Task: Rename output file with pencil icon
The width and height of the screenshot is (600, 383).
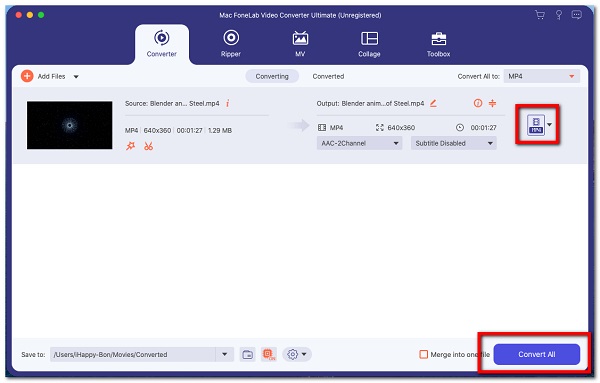Action: (433, 103)
